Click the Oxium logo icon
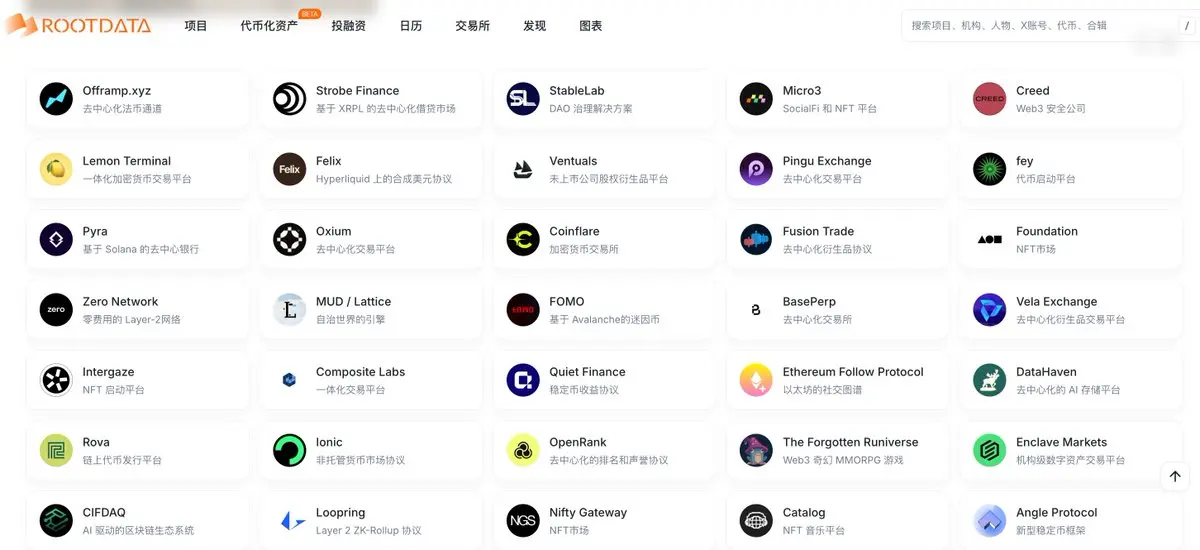1200x550 pixels. coord(290,240)
